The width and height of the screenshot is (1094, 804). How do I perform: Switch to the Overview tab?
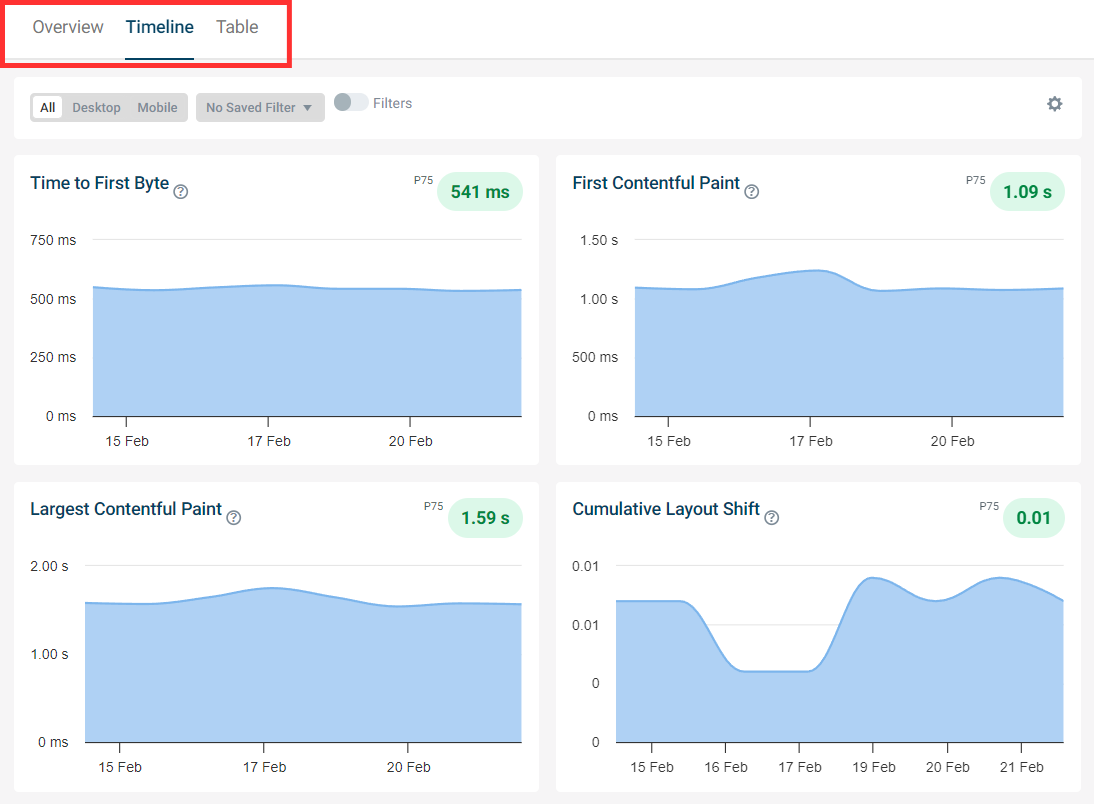[x=67, y=27]
